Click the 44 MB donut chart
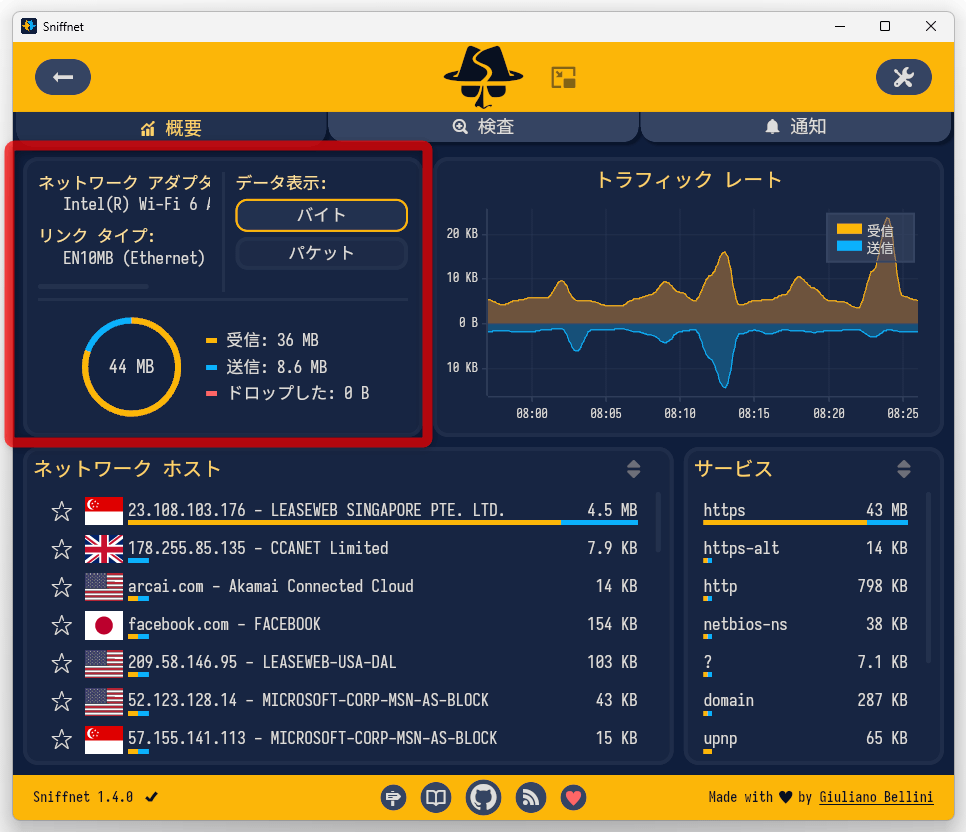This screenshot has width=966, height=832. point(131,367)
